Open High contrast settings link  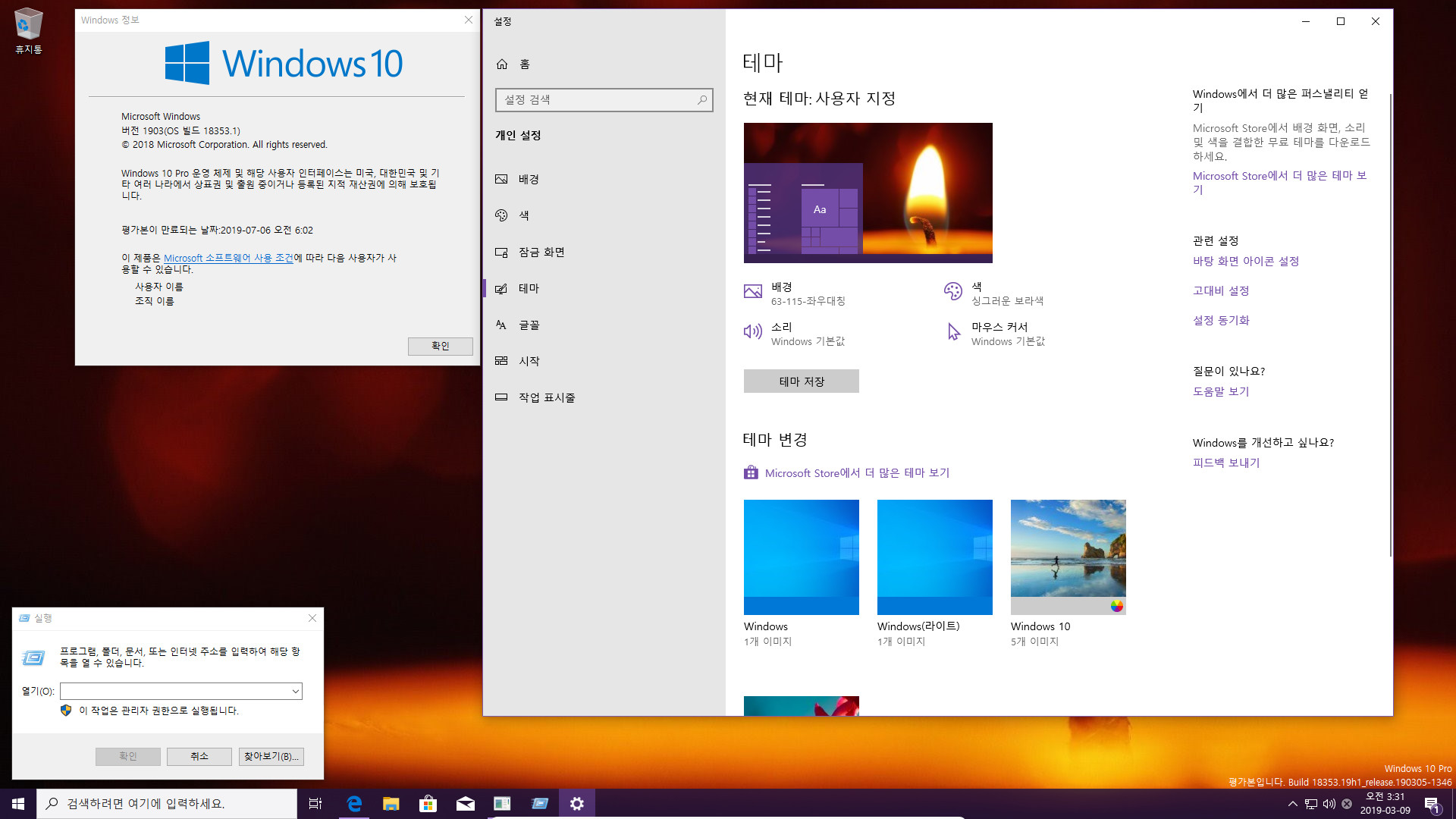coord(1221,291)
